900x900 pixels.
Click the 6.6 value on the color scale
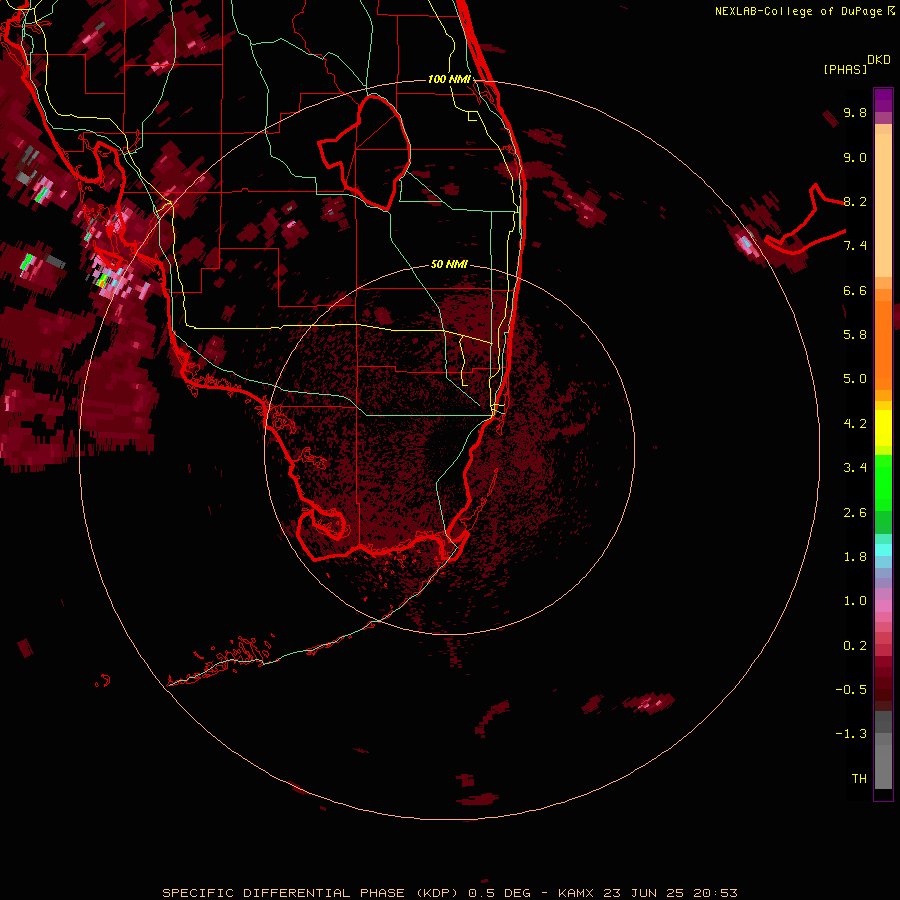point(855,290)
